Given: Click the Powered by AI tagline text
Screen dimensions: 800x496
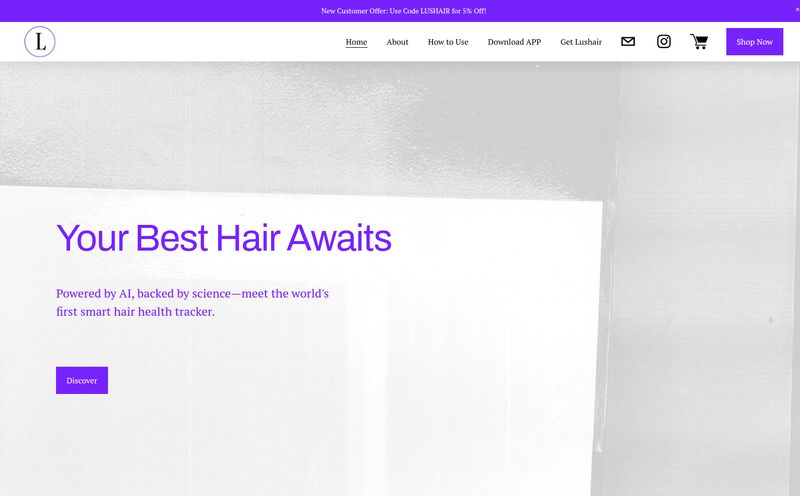Looking at the screenshot, I should point(192,303).
